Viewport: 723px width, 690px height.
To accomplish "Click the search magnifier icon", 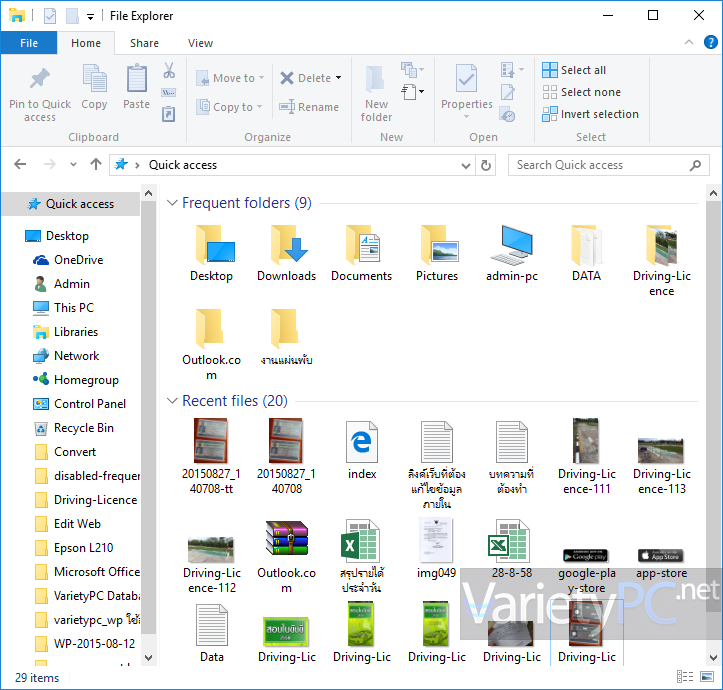I will click(695, 165).
